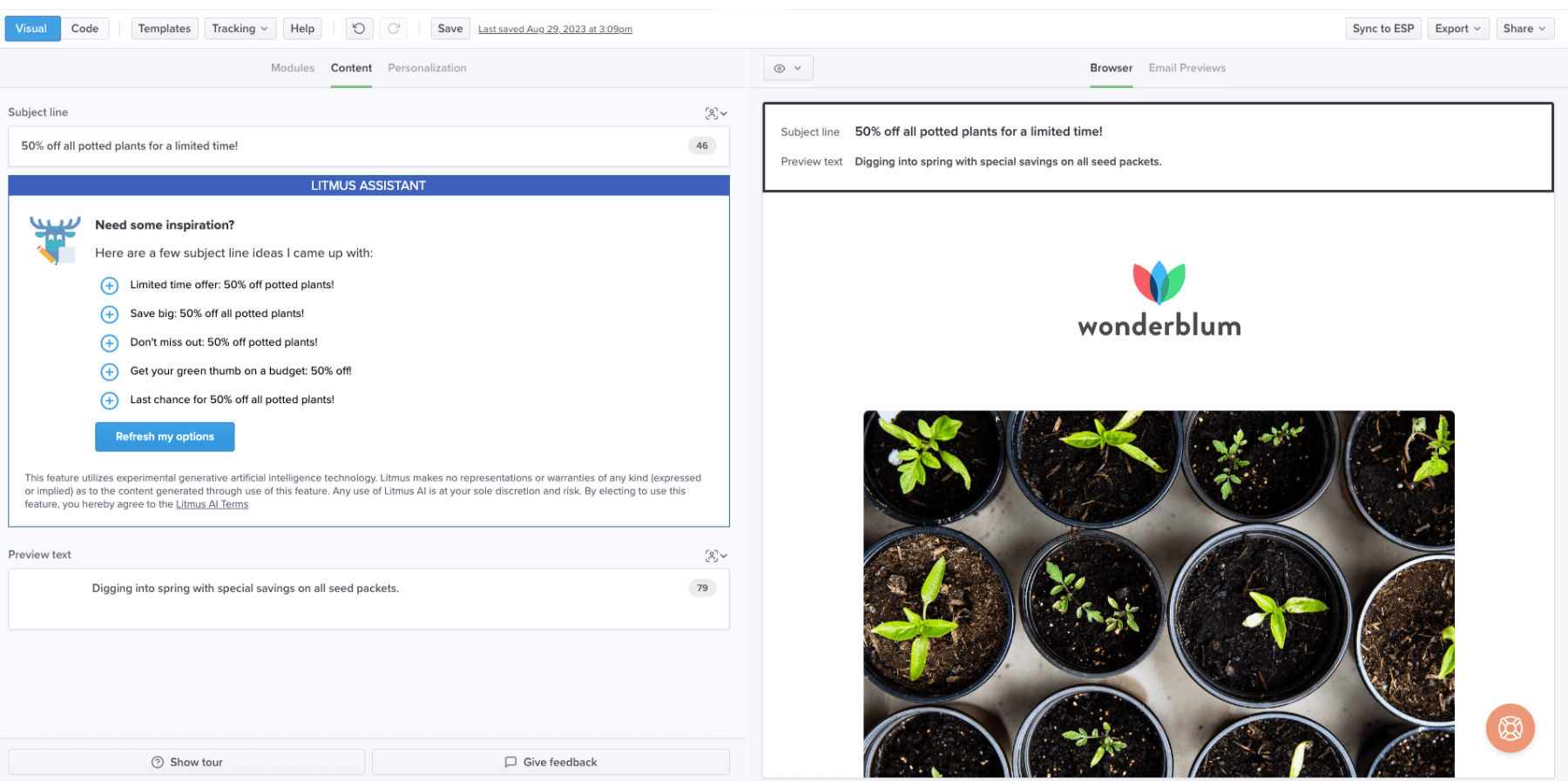
Task: Click the wonderblum logo in the preview
Action: point(1159,299)
